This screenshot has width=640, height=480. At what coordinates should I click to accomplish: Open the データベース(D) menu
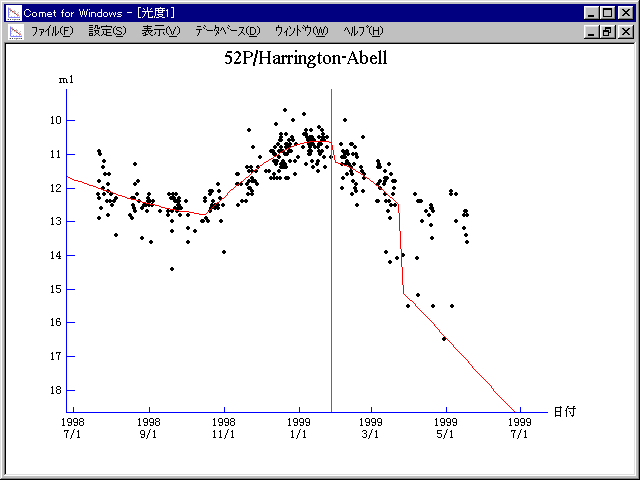pyautogui.click(x=227, y=31)
